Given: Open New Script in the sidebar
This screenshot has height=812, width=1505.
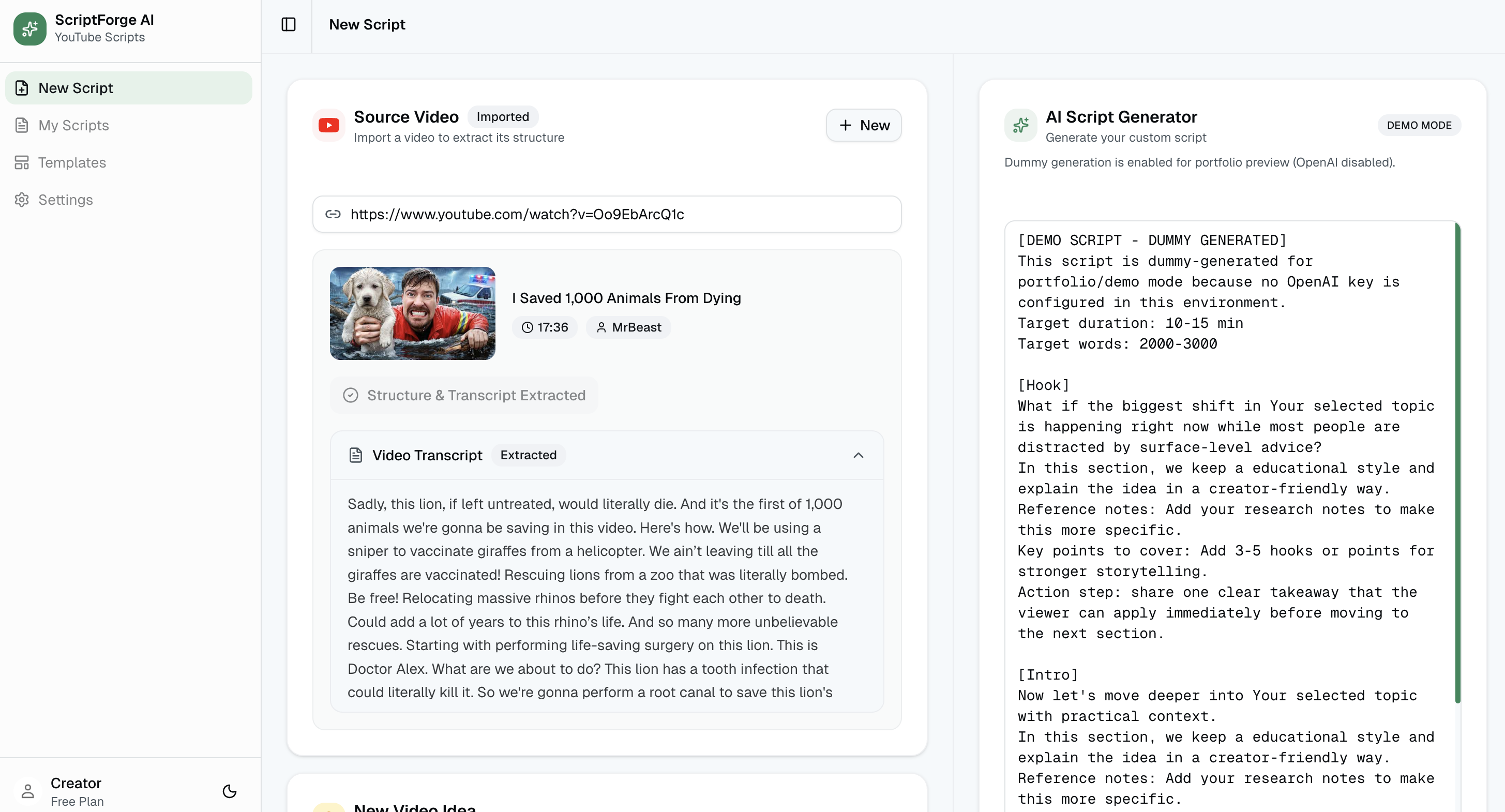Looking at the screenshot, I should pos(129,87).
